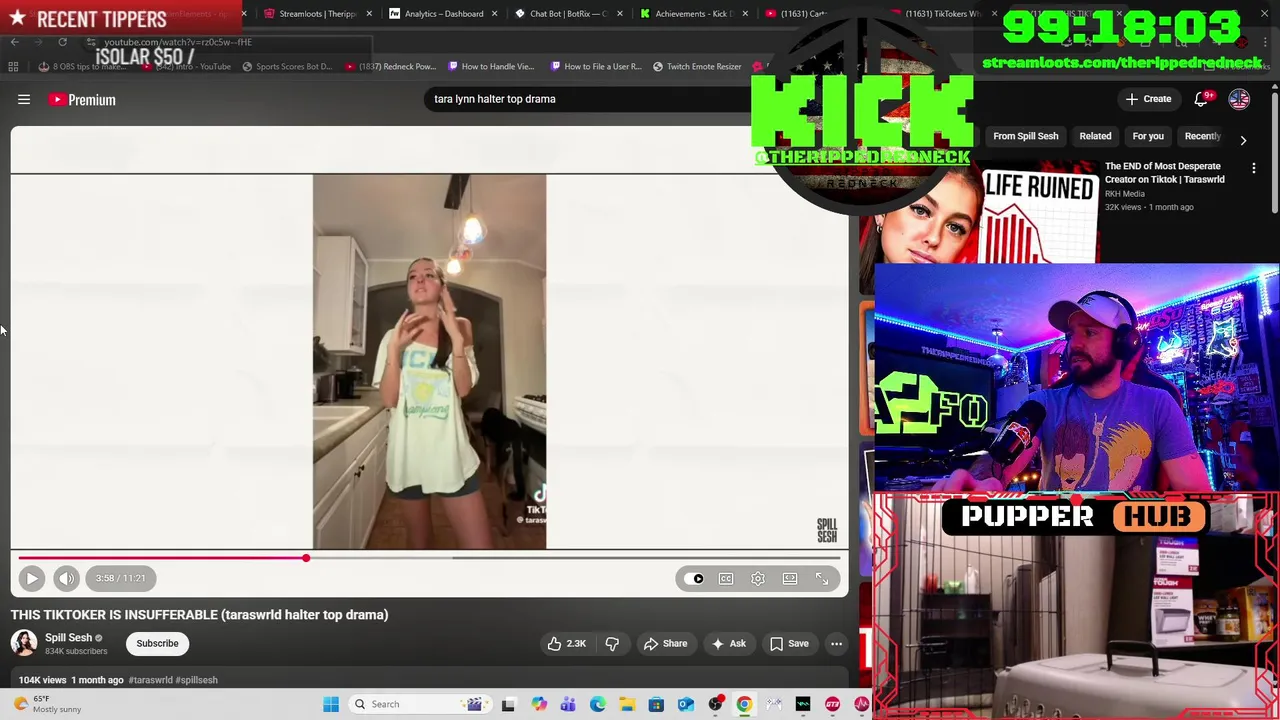Save the video to a playlist
1280x720 pixels.
pos(789,644)
